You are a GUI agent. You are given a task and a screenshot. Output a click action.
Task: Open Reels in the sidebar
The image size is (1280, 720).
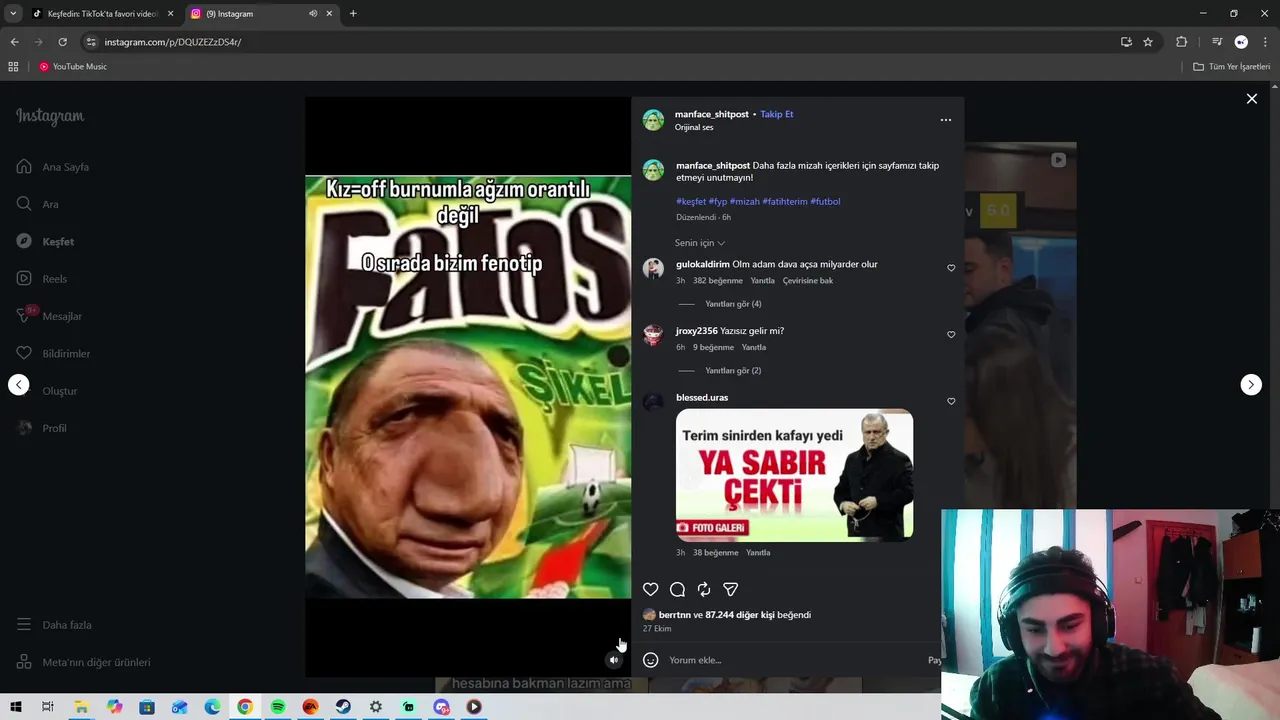pyautogui.click(x=42, y=279)
